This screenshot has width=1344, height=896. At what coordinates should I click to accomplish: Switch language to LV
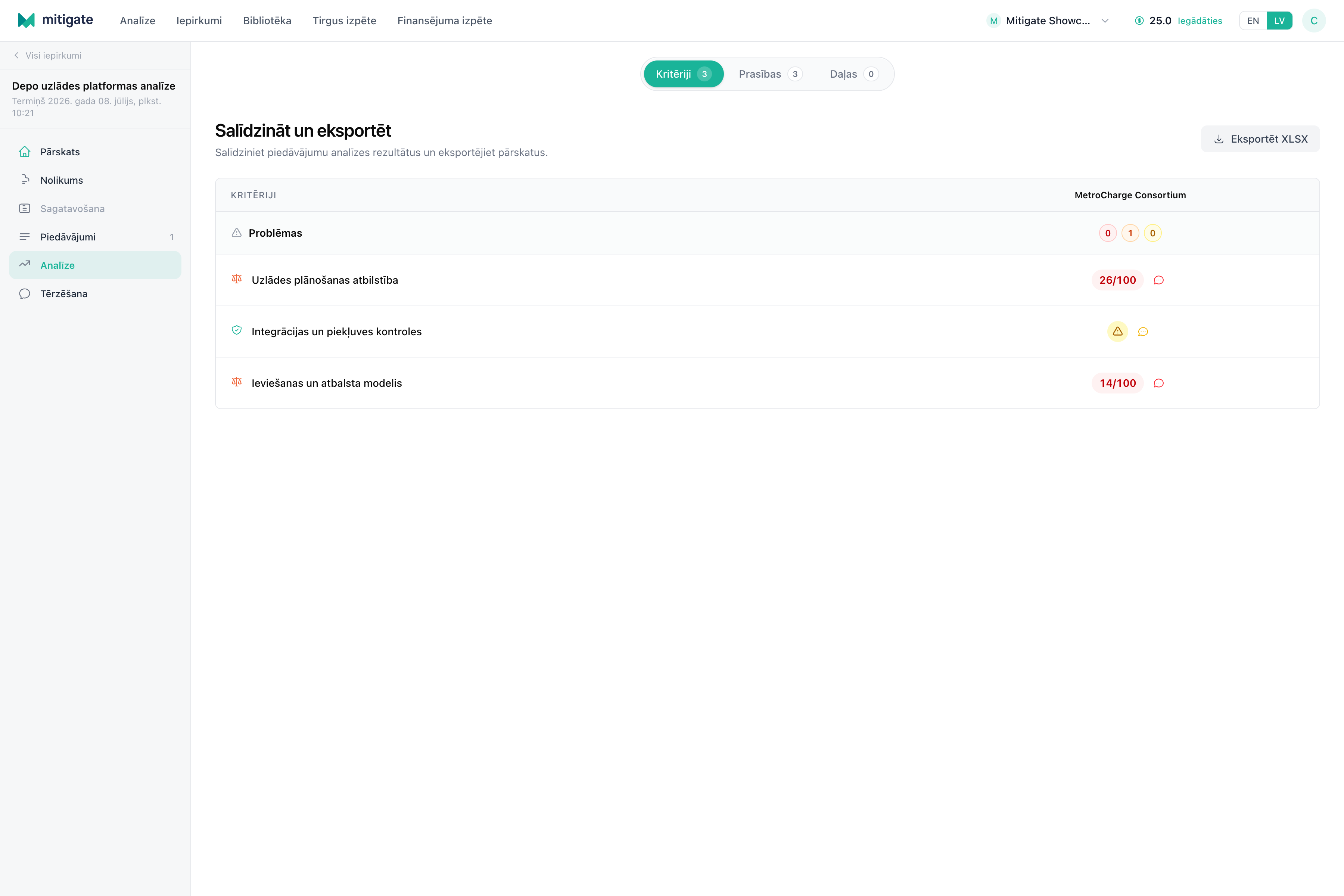1279,21
